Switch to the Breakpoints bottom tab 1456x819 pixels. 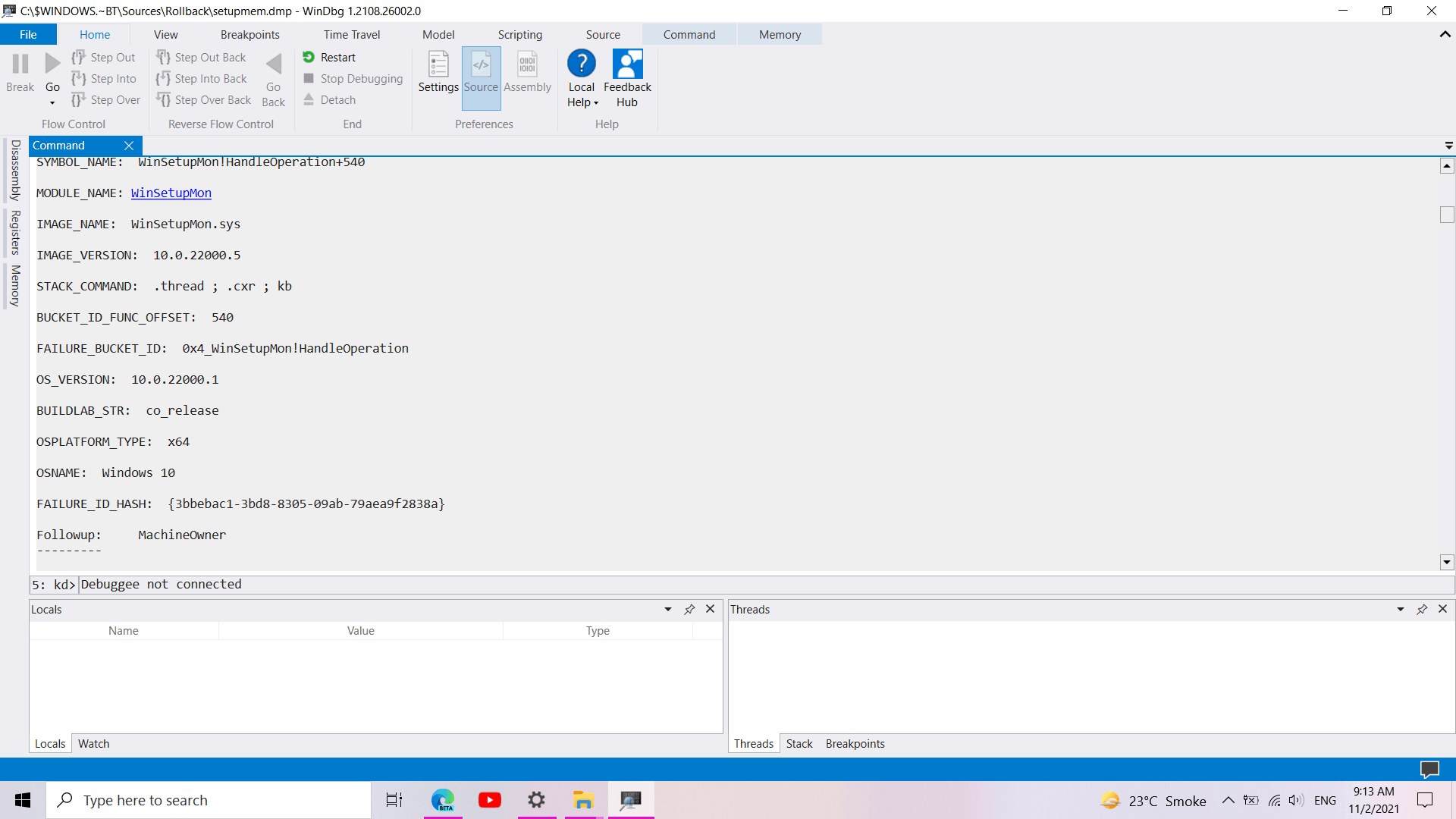point(855,744)
